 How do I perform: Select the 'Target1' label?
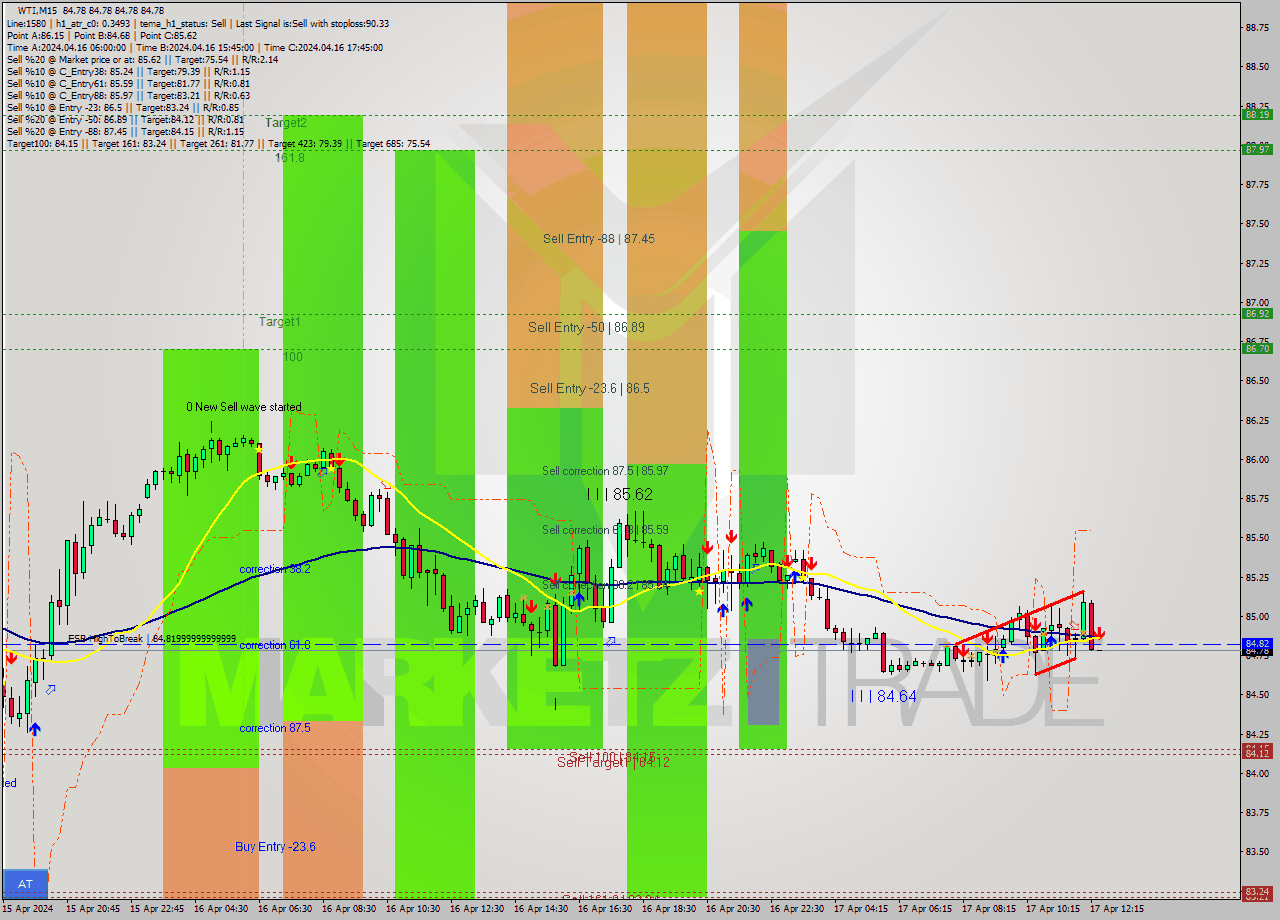click(x=280, y=322)
